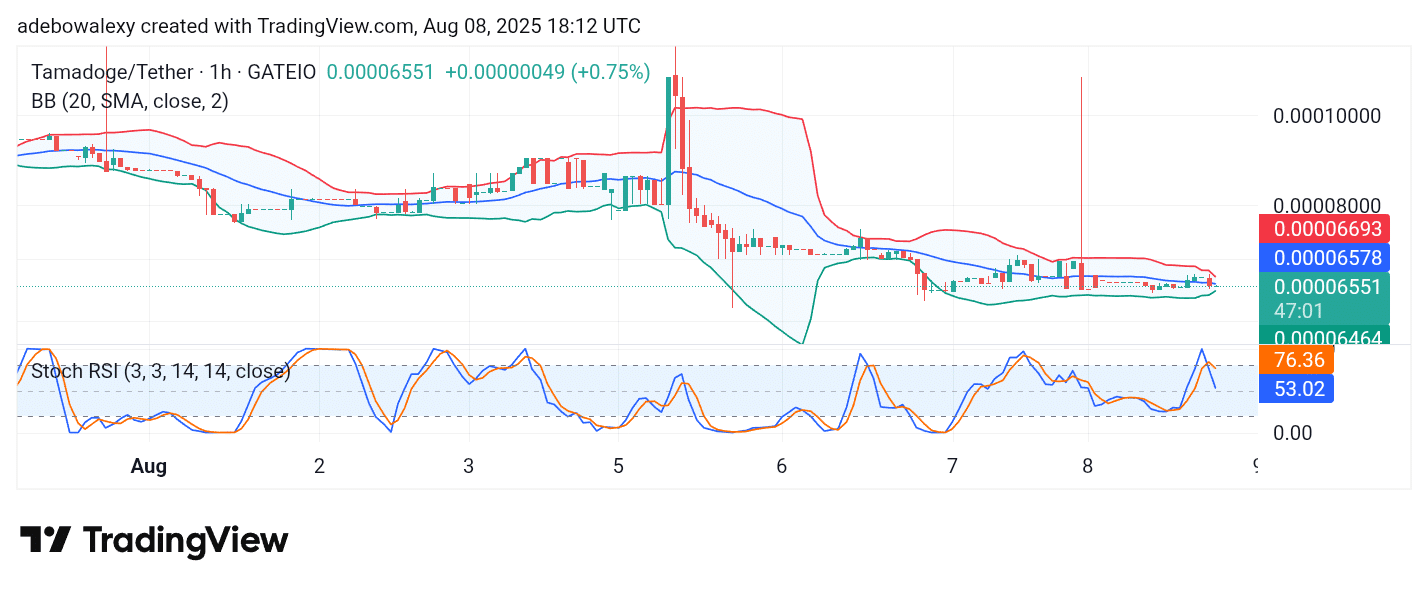Click the 6 date label on time axis
Screen dimensions: 1428x591
point(781,466)
